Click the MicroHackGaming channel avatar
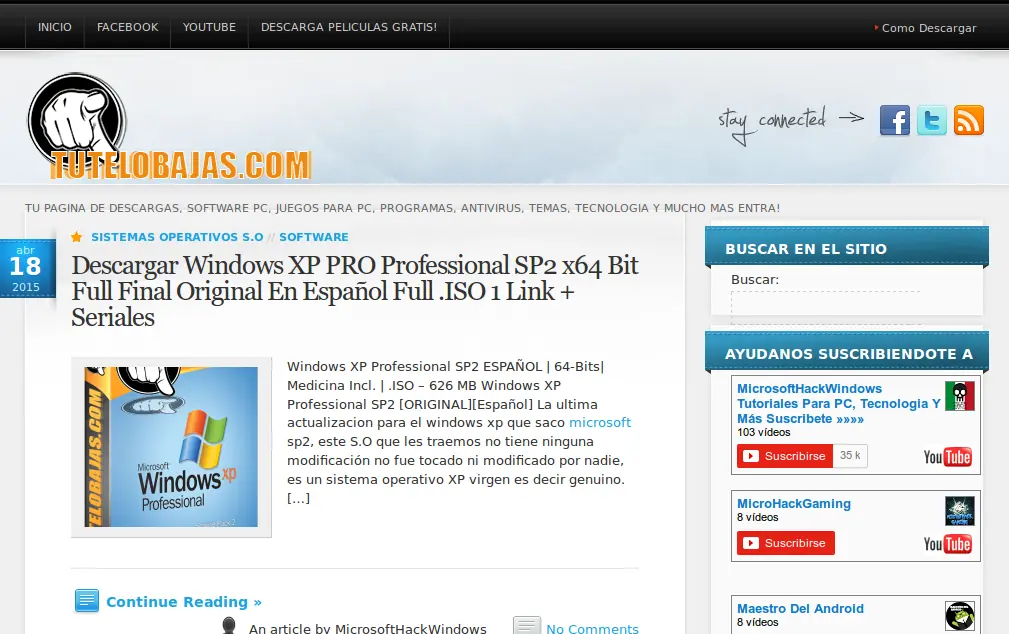The width and height of the screenshot is (1009, 634). 959,511
